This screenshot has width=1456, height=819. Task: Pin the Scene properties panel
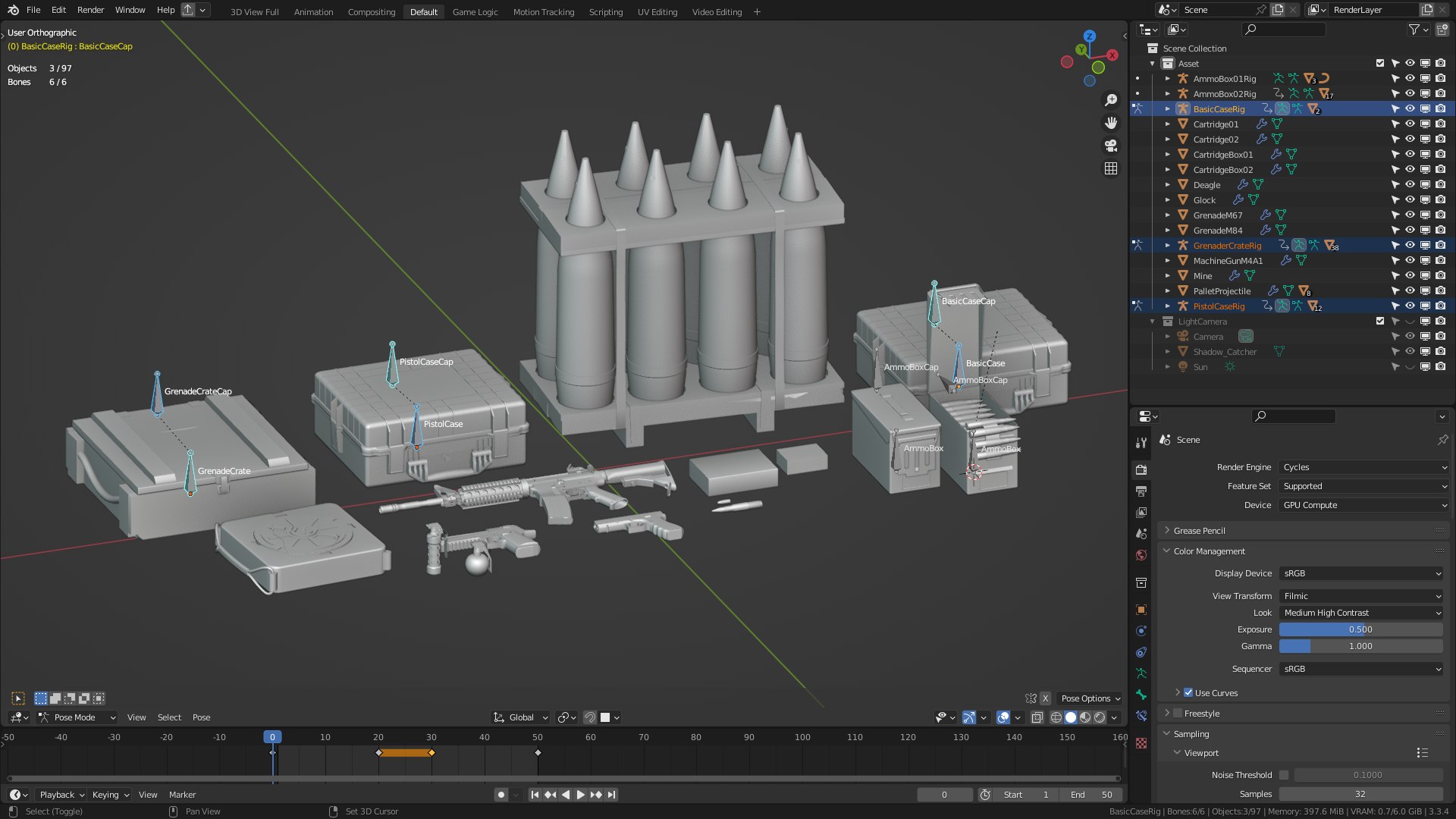click(x=1442, y=440)
